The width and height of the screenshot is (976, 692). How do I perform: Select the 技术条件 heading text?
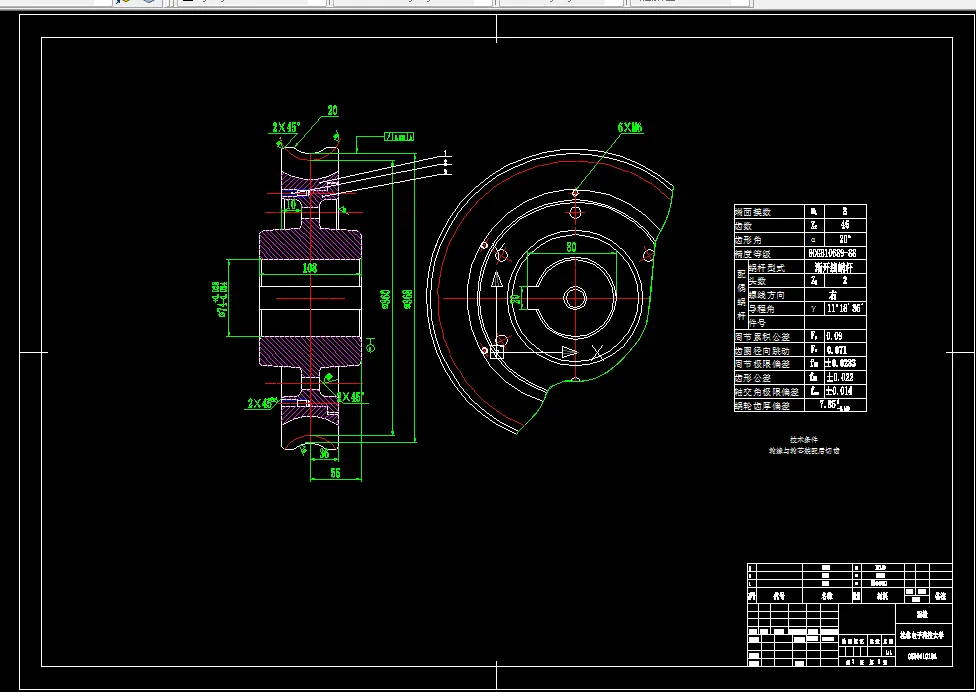pyautogui.click(x=804, y=439)
